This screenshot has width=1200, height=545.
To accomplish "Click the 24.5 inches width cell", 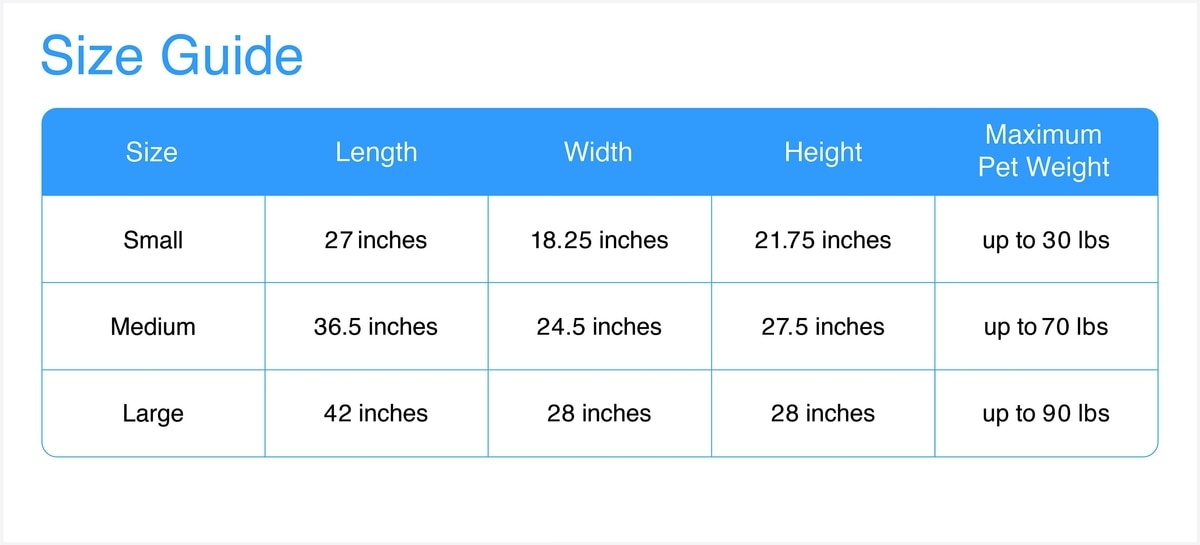I will pyautogui.click(x=599, y=327).
